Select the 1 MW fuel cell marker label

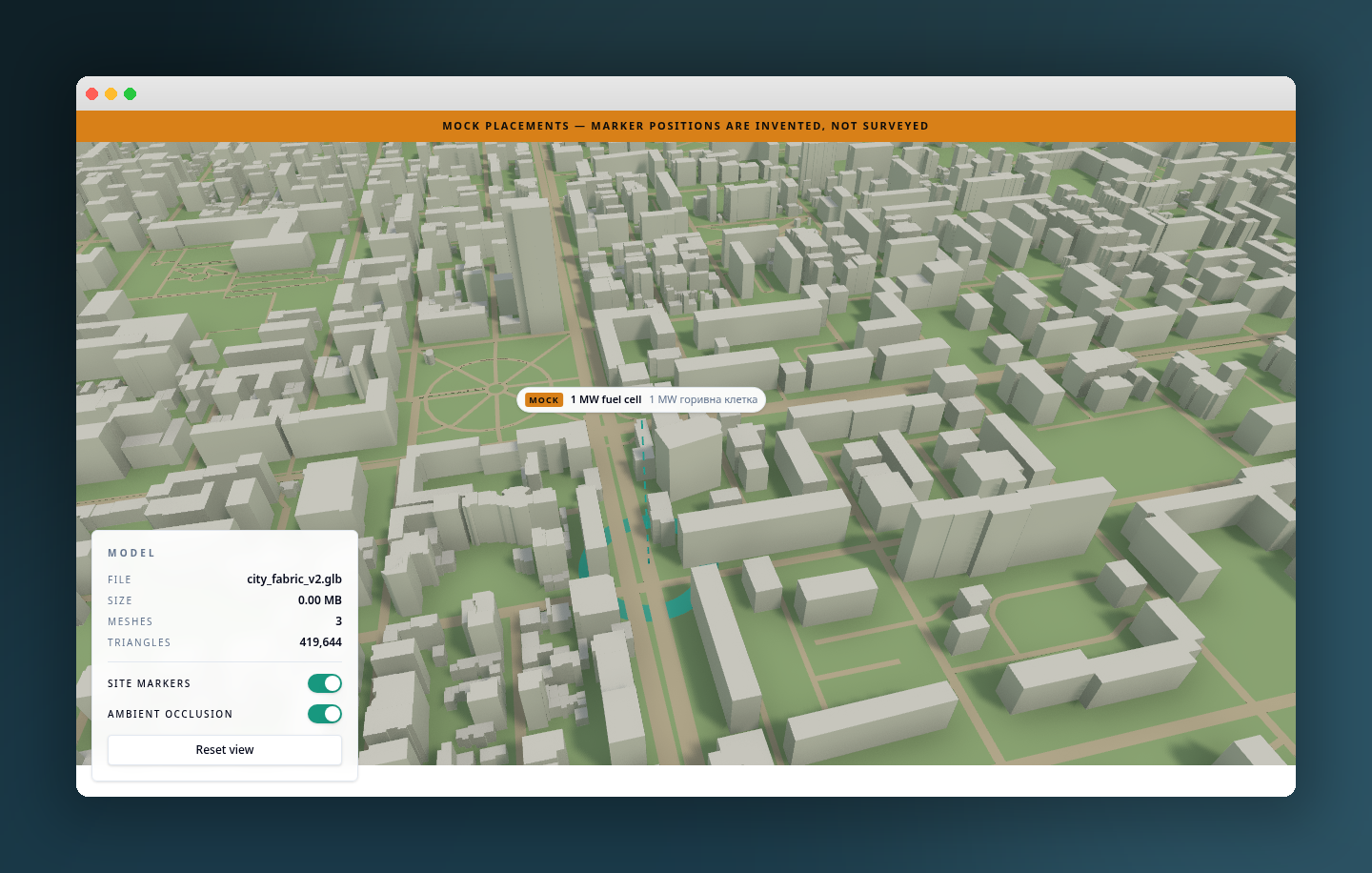[641, 400]
